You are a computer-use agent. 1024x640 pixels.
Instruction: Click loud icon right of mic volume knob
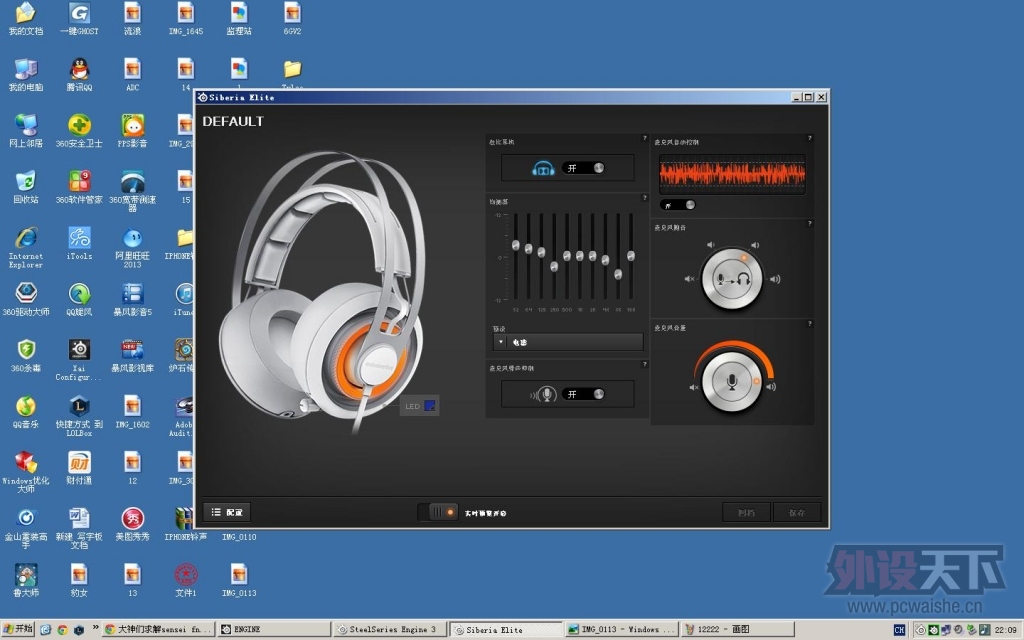[x=771, y=387]
